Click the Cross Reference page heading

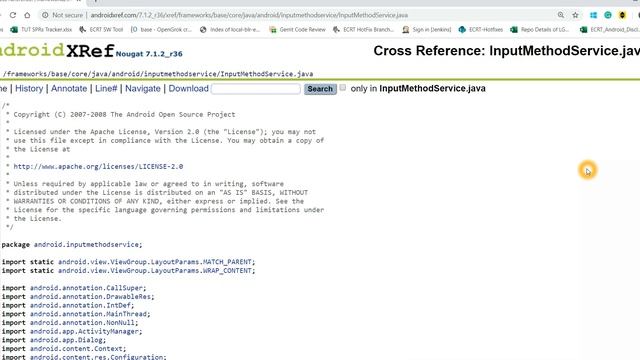coord(507,51)
